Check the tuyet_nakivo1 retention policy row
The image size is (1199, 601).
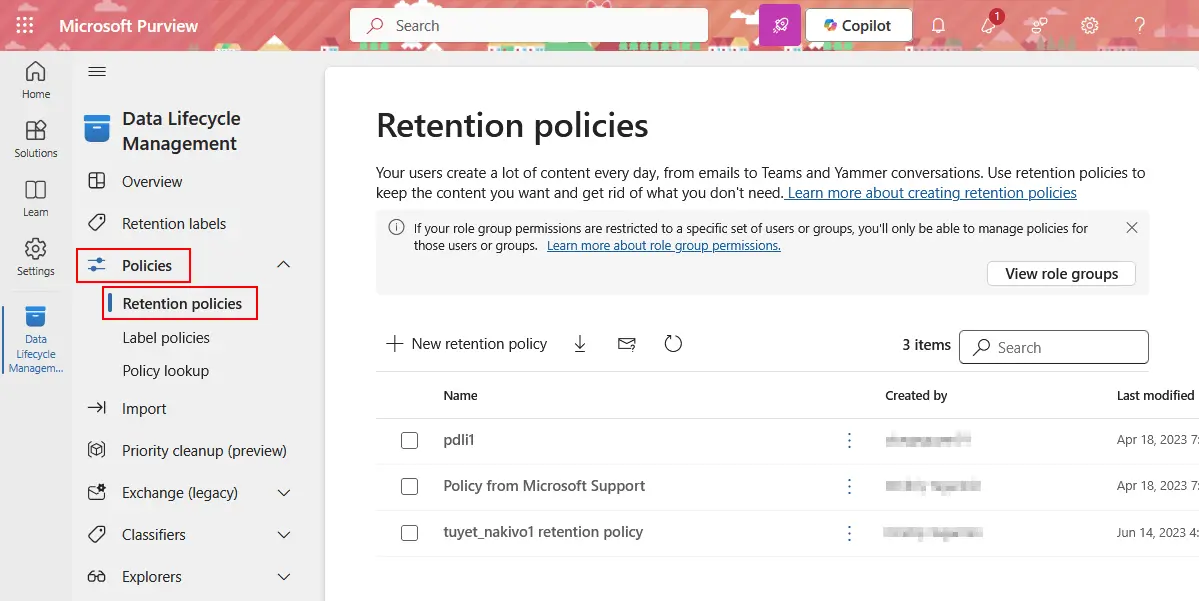(x=409, y=533)
